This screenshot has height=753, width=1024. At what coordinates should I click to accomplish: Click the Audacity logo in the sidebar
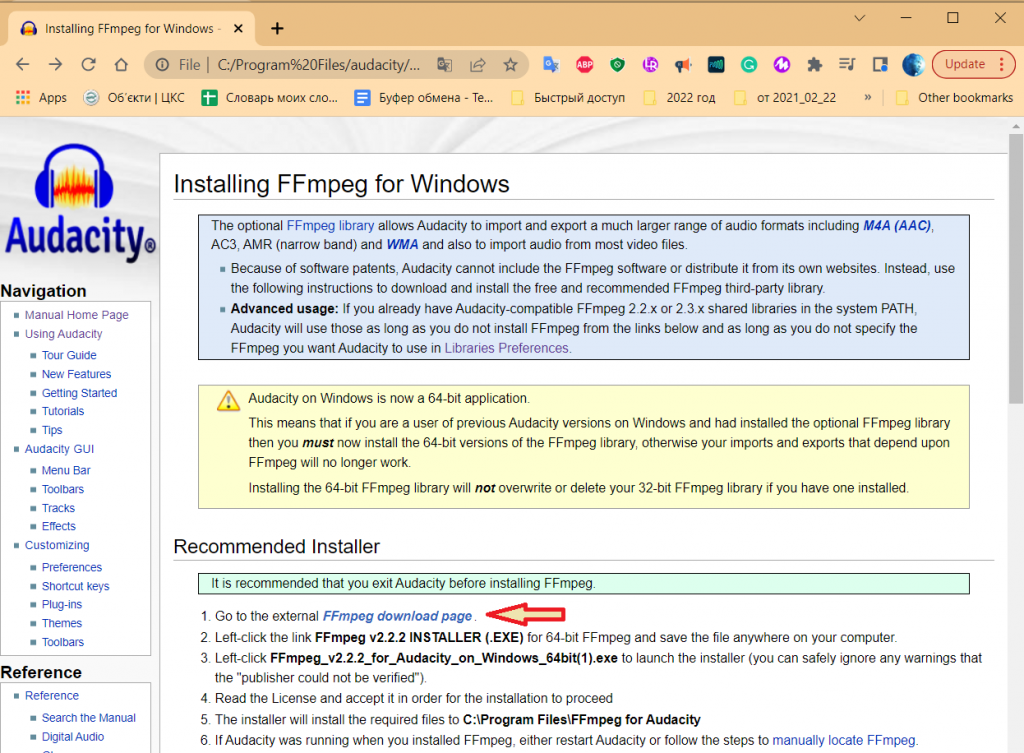(x=80, y=202)
